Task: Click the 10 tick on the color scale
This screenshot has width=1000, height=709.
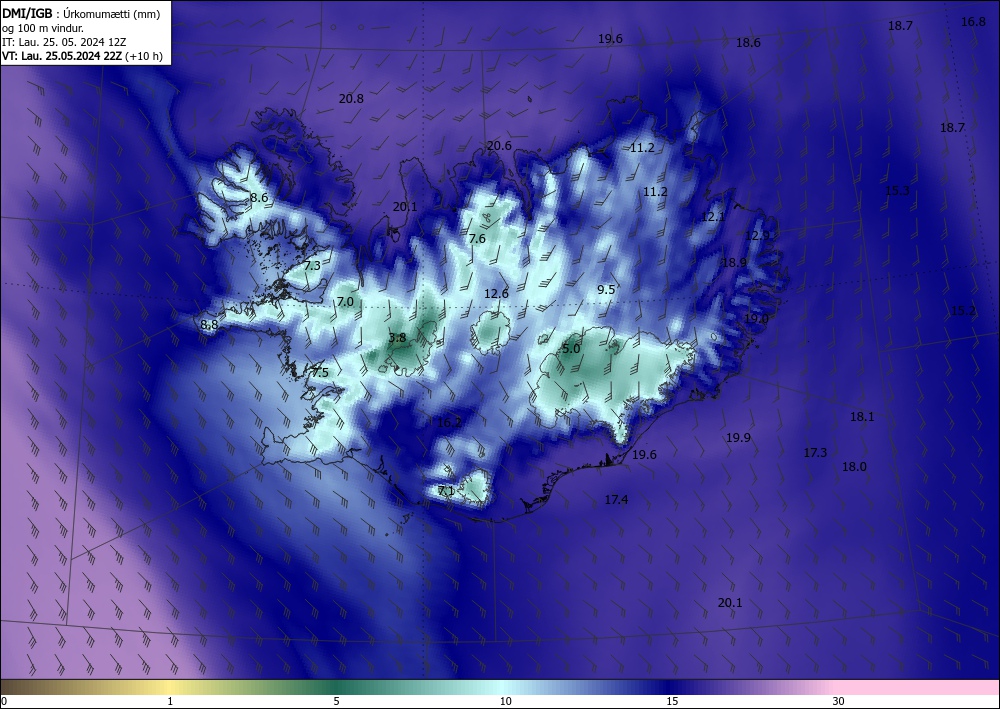Action: point(506,701)
